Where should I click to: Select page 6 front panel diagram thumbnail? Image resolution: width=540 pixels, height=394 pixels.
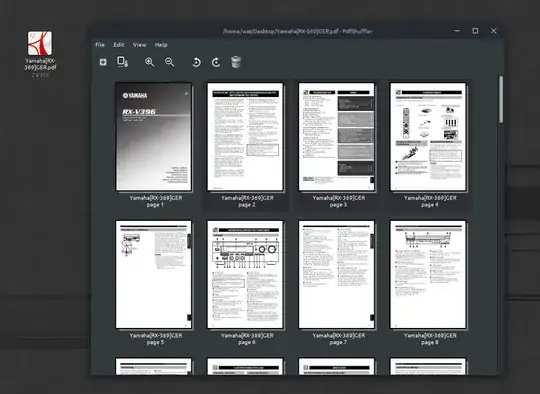245,274
